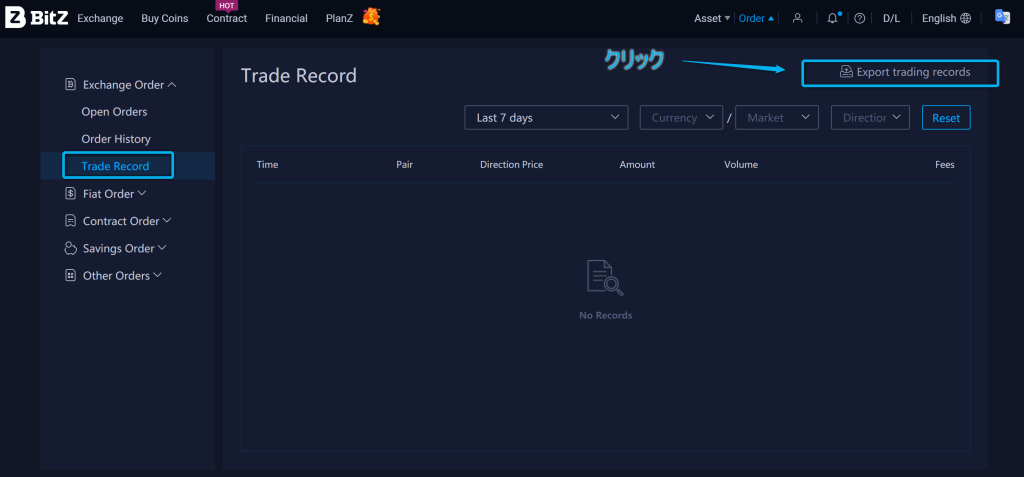Expand the Fiat Order section
Viewport: 1024px width, 477px height.
point(113,194)
